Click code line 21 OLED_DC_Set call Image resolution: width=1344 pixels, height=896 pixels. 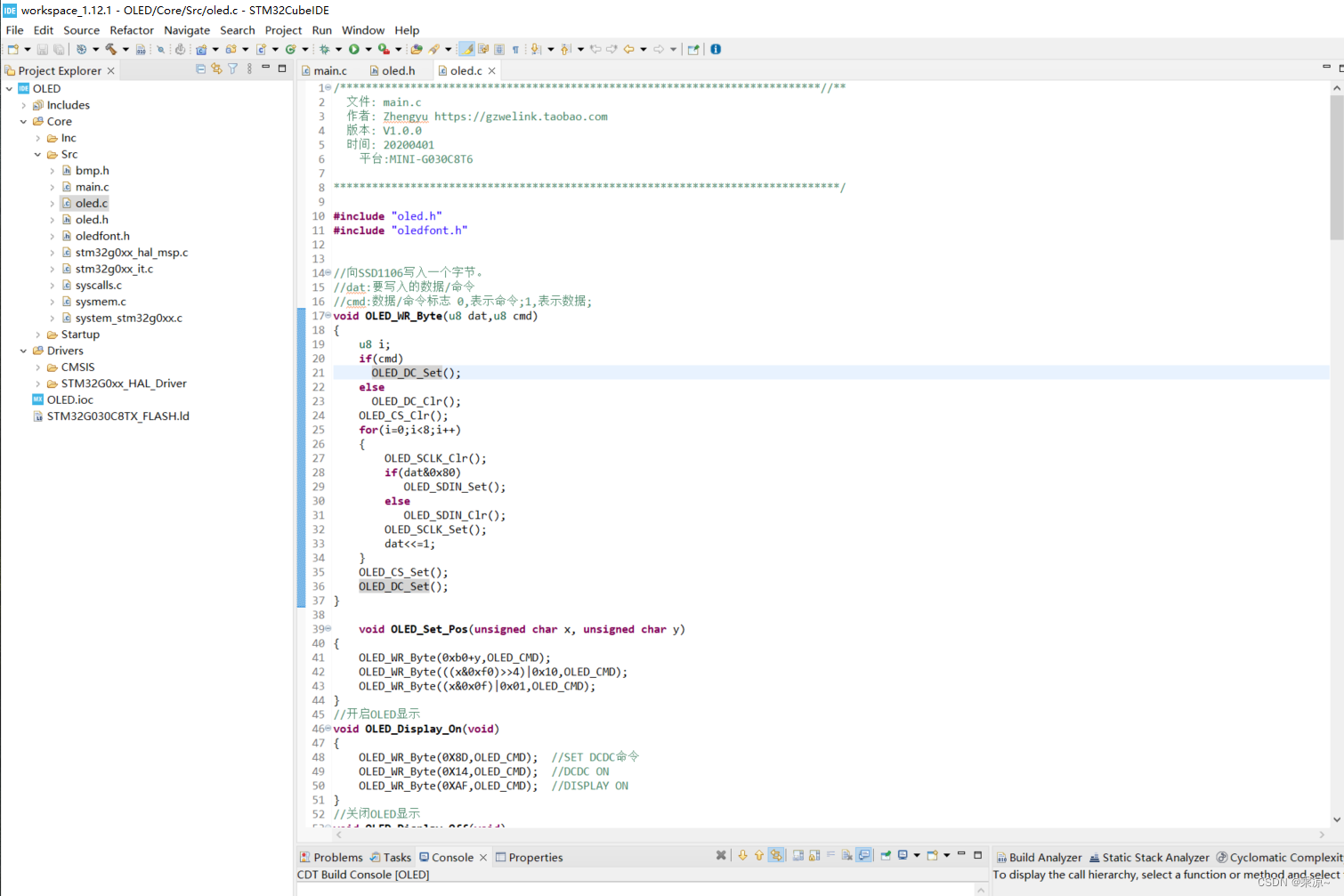416,373
